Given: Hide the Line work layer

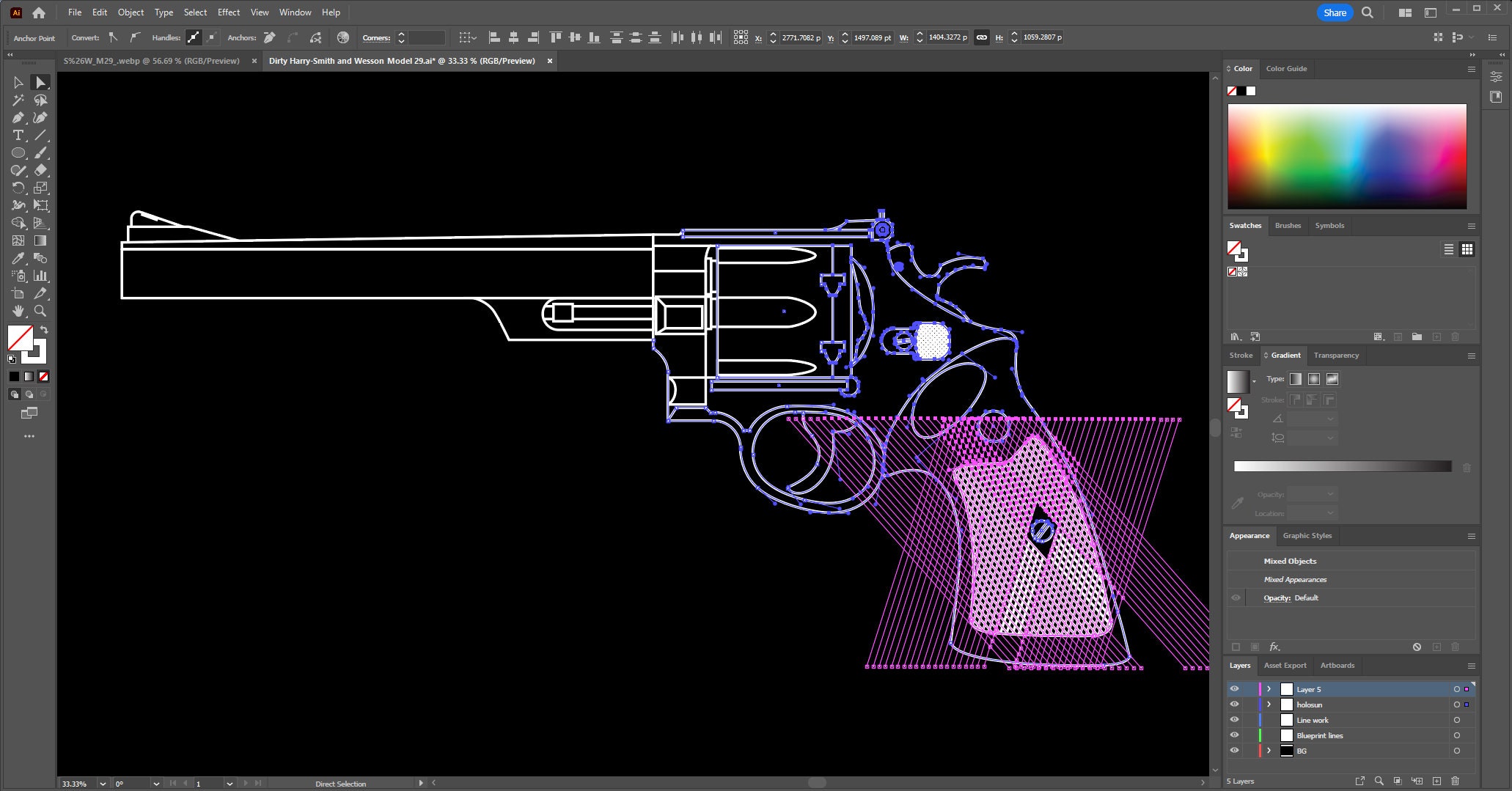Looking at the screenshot, I should 1234,720.
